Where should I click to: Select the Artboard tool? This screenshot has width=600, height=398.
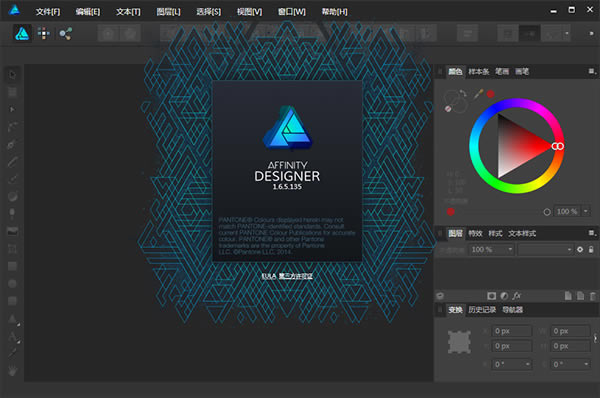pos(12,92)
